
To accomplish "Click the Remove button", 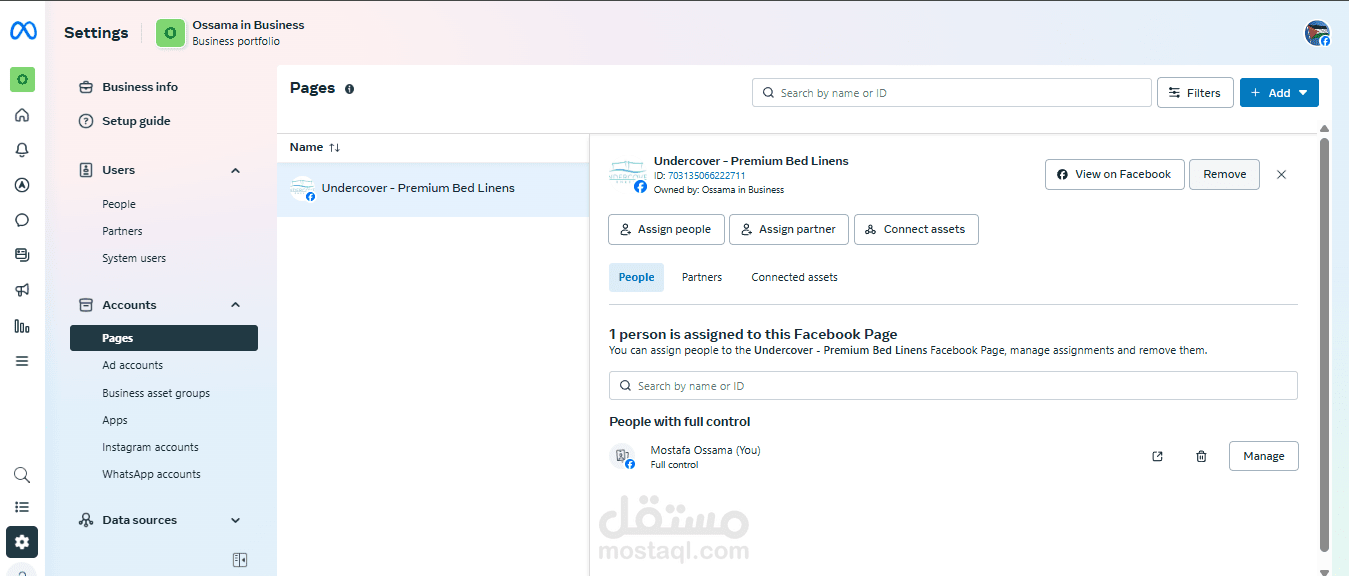I will (1224, 174).
